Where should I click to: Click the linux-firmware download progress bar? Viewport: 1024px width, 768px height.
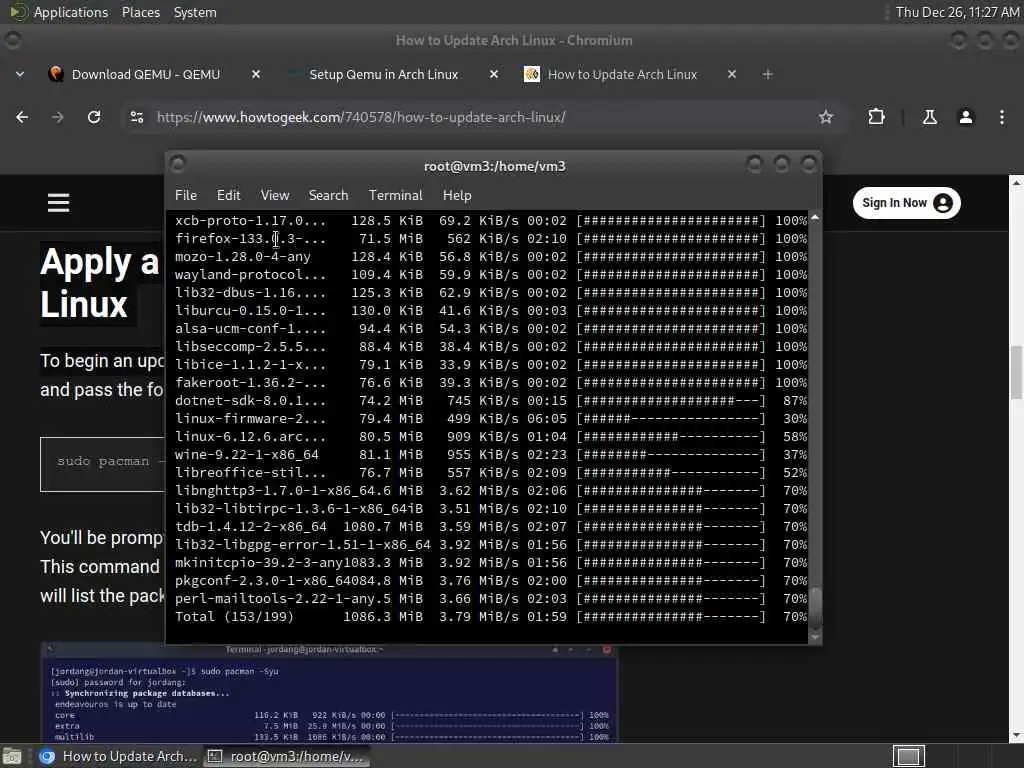(x=671, y=419)
